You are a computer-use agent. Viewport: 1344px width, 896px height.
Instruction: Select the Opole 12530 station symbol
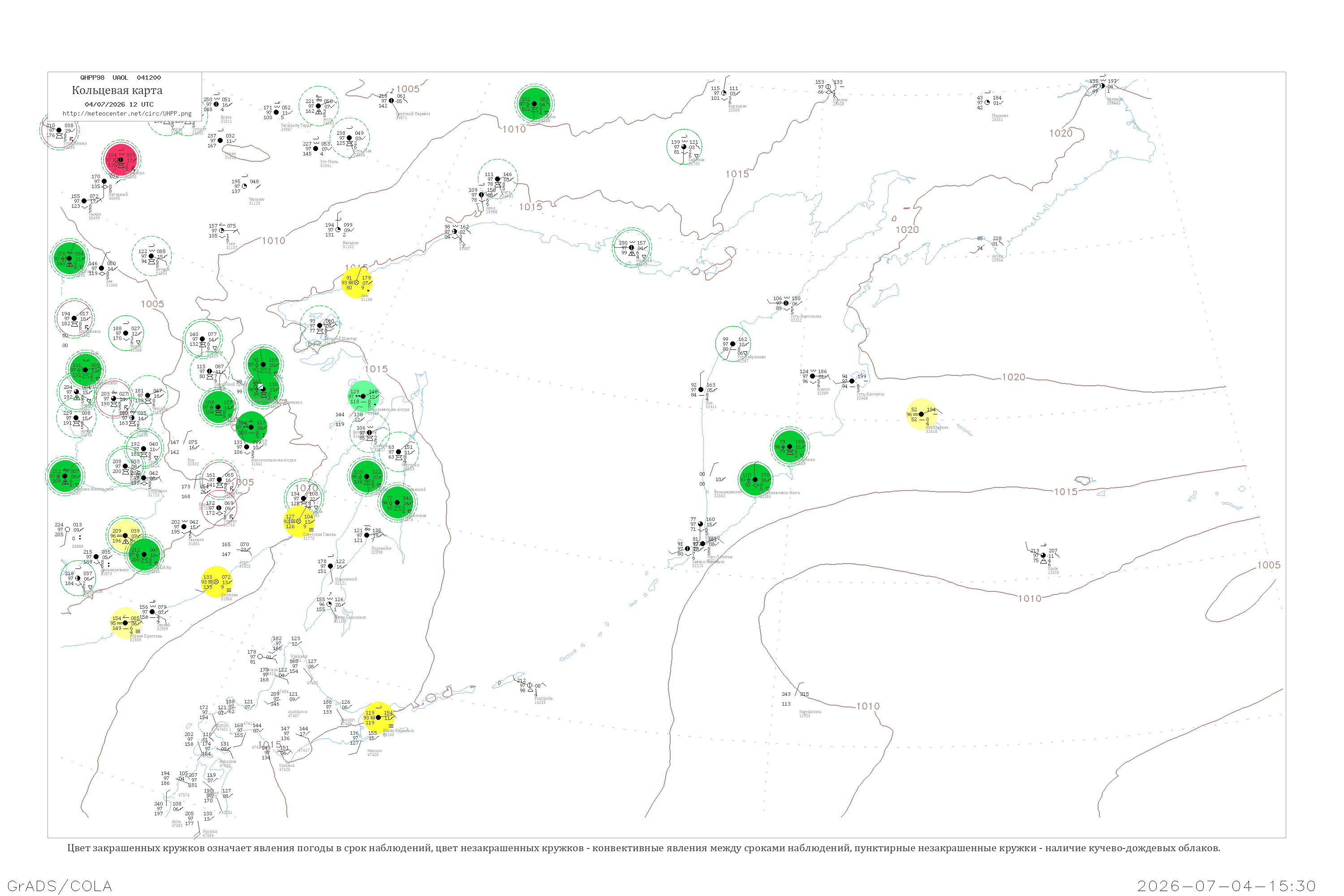point(1043,556)
